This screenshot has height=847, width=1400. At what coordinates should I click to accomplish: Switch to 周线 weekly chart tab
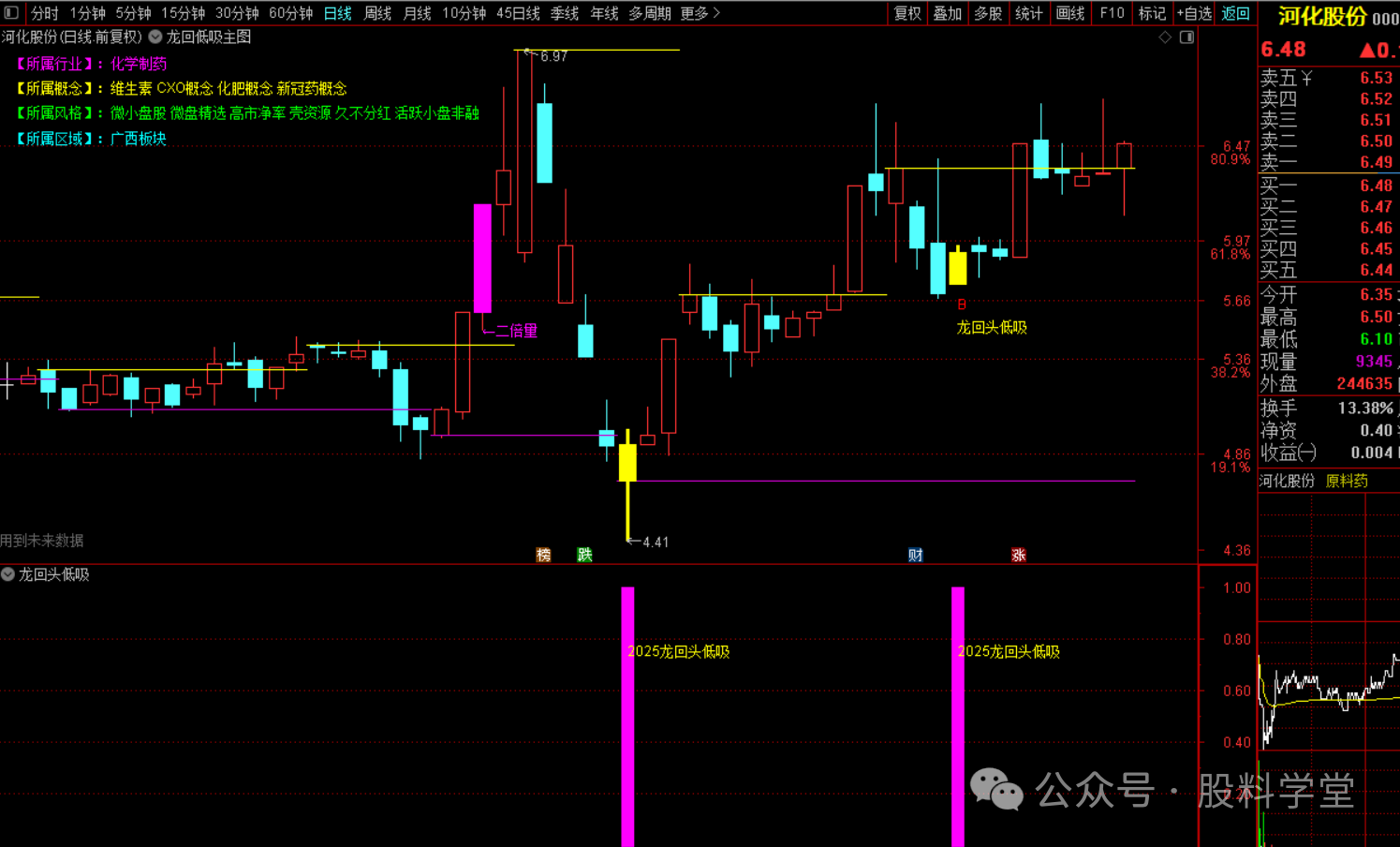(377, 13)
